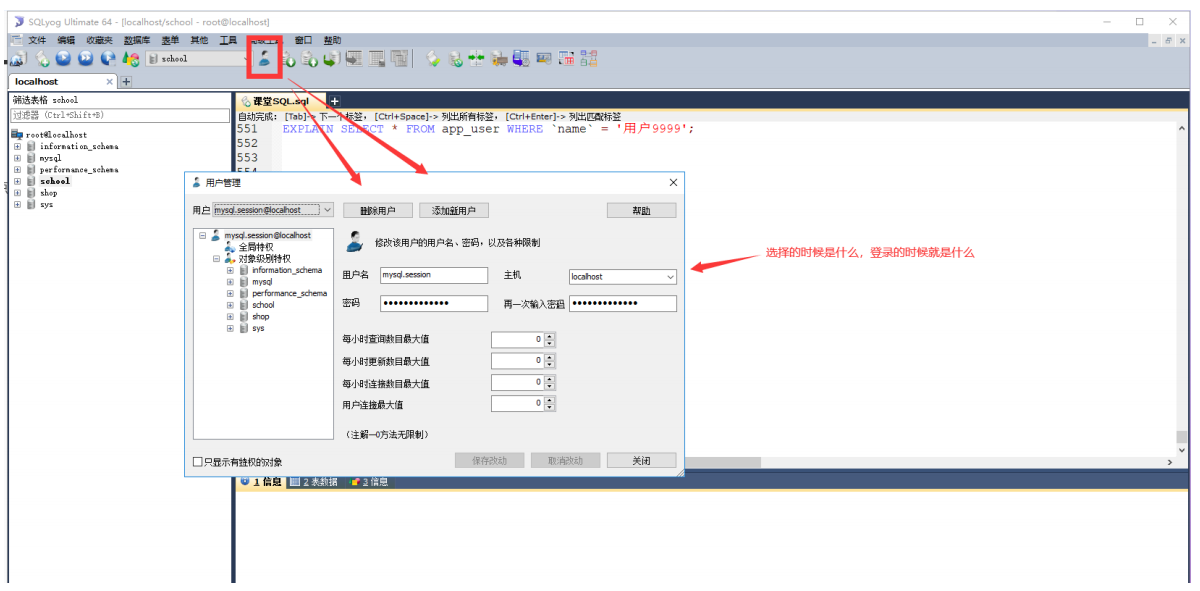1200x591 pixels.
Task: Open the 主机 localhost dropdown
Action: click(623, 276)
